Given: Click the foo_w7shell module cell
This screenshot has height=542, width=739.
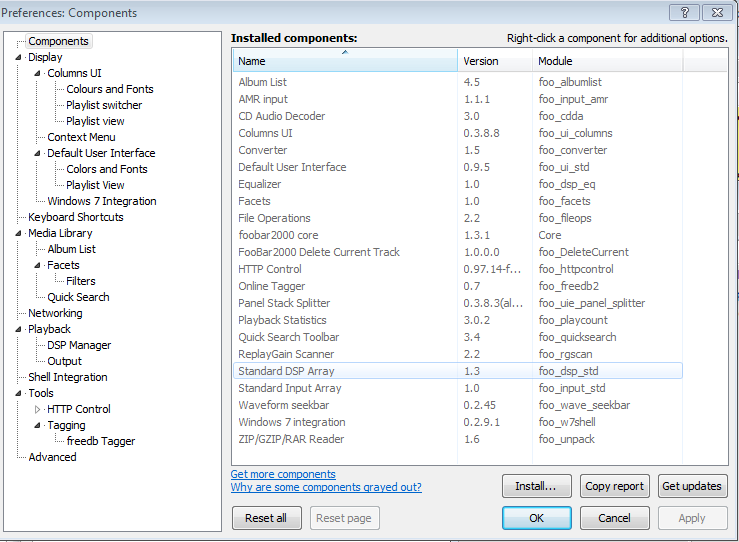Looking at the screenshot, I should click(567, 422).
